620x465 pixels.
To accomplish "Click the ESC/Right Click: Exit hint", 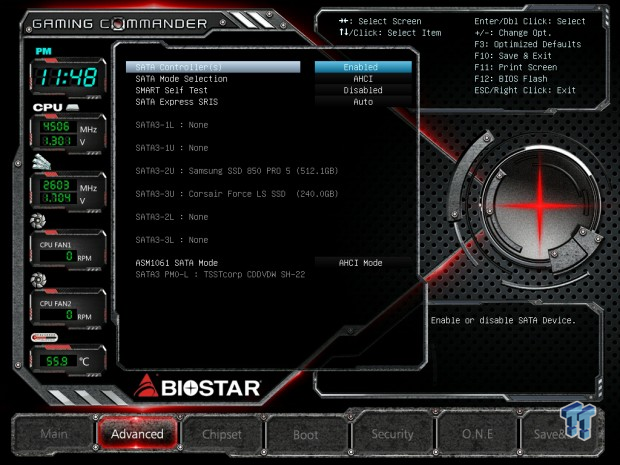I will (525, 90).
